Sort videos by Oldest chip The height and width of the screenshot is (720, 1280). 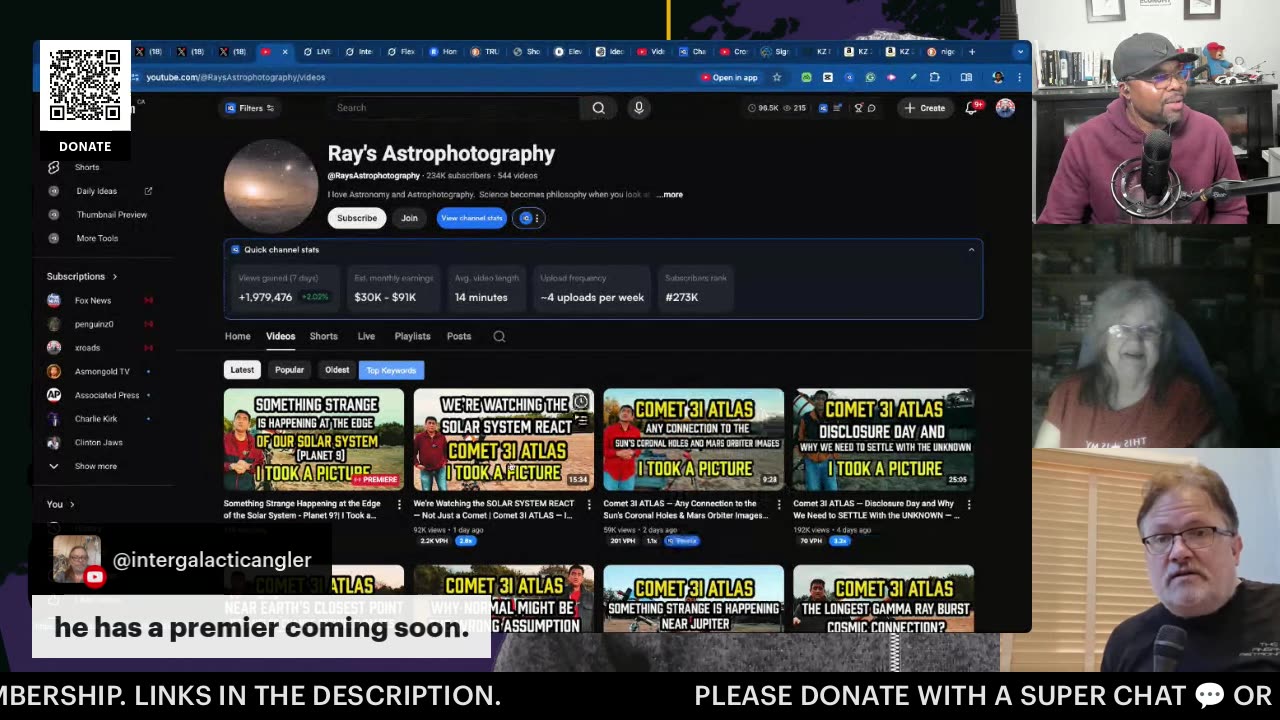coord(337,370)
